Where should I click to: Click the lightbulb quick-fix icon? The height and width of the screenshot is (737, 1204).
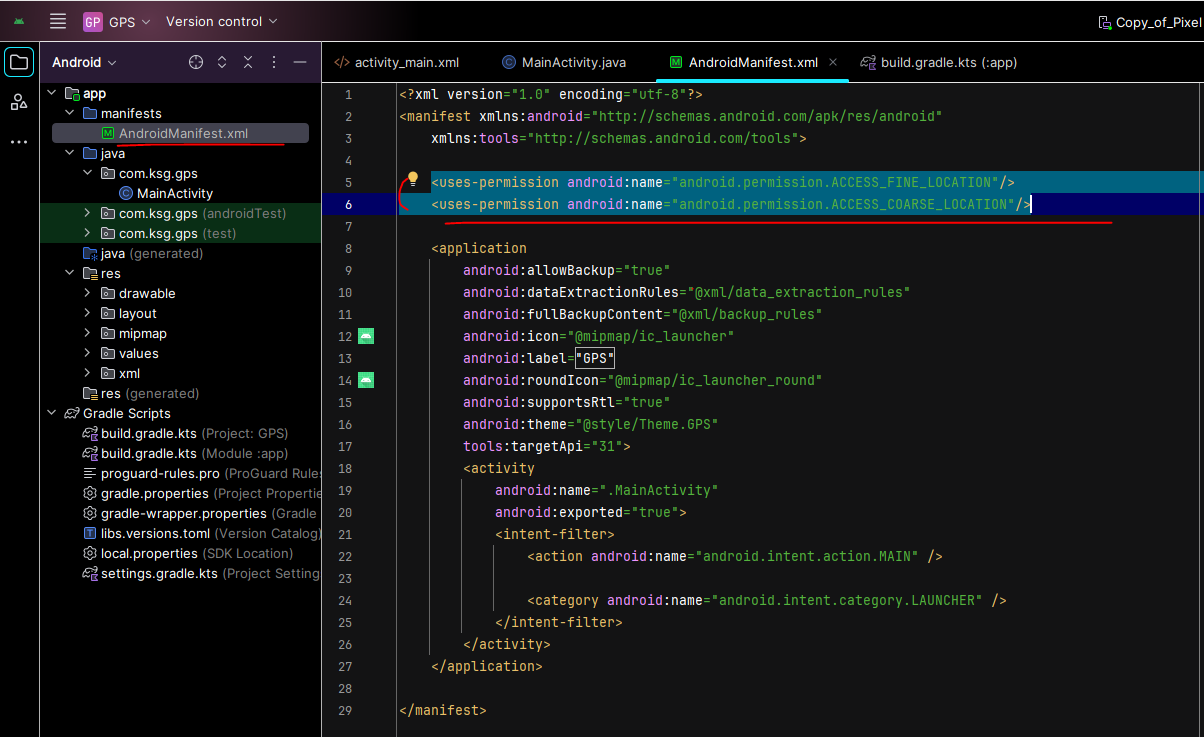(412, 179)
